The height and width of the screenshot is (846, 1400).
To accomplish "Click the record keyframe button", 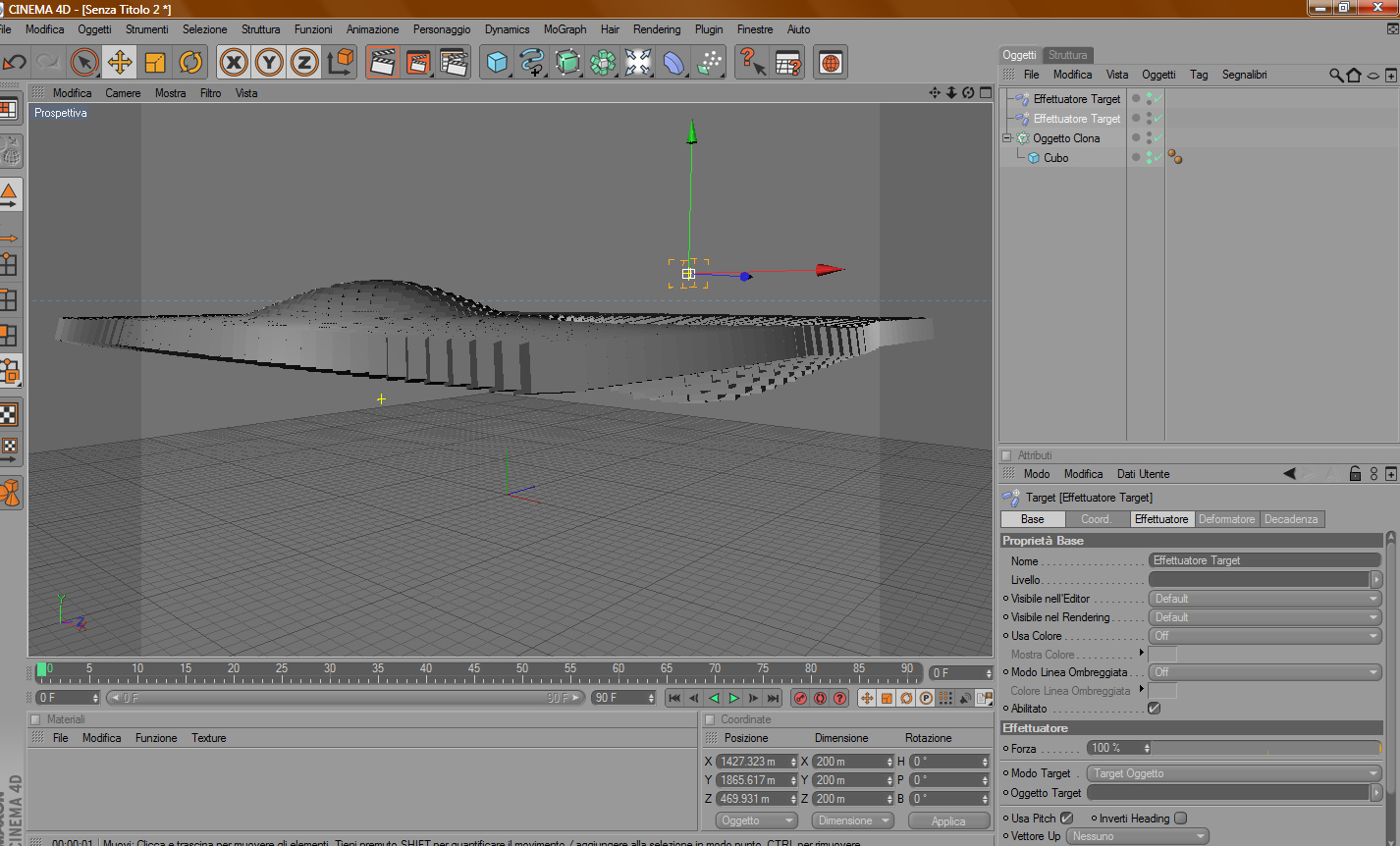I will tap(800, 698).
